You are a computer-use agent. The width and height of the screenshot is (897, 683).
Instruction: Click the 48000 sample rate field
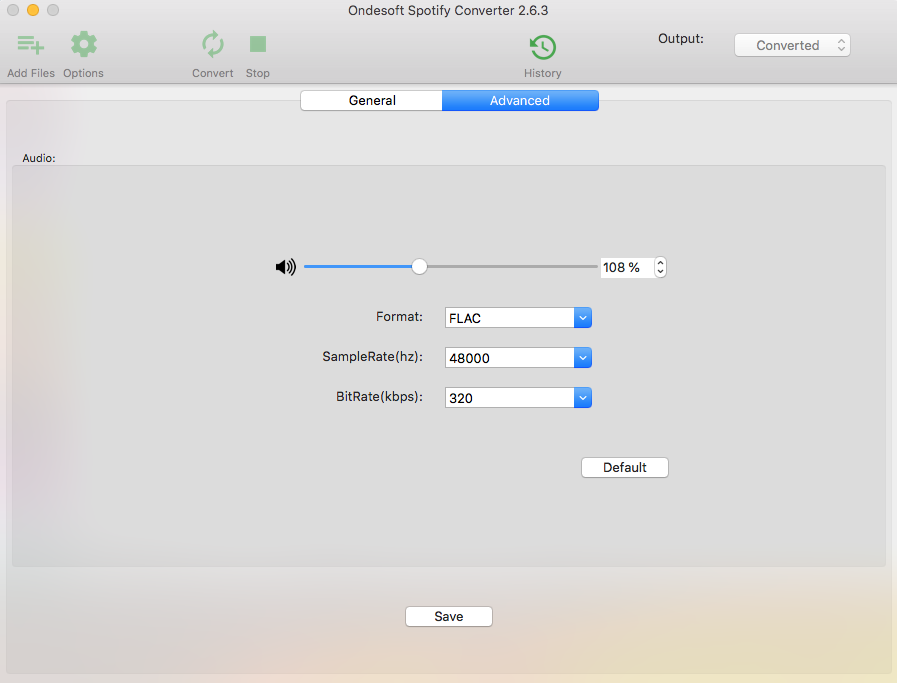pyautogui.click(x=510, y=358)
